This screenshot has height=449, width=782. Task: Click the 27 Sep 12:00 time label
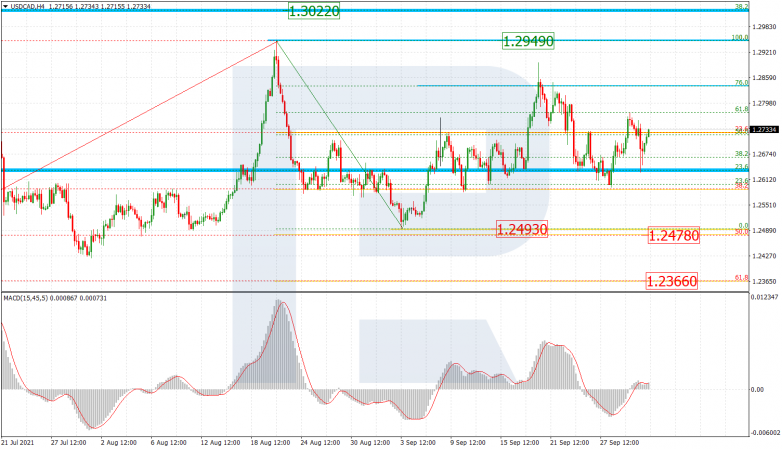618,443
